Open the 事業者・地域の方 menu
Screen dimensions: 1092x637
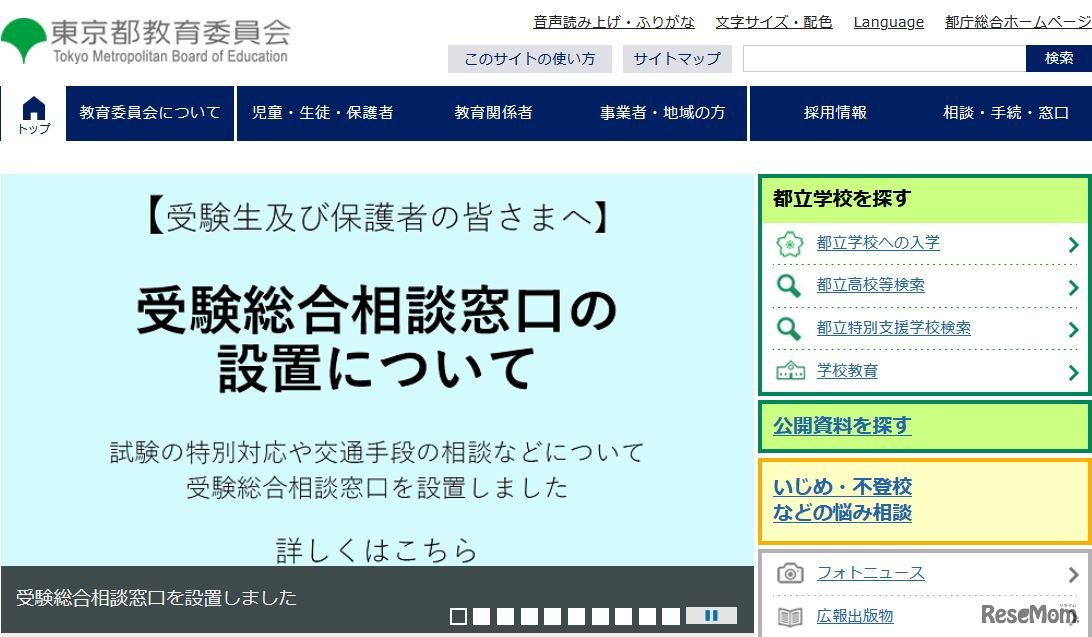point(662,113)
